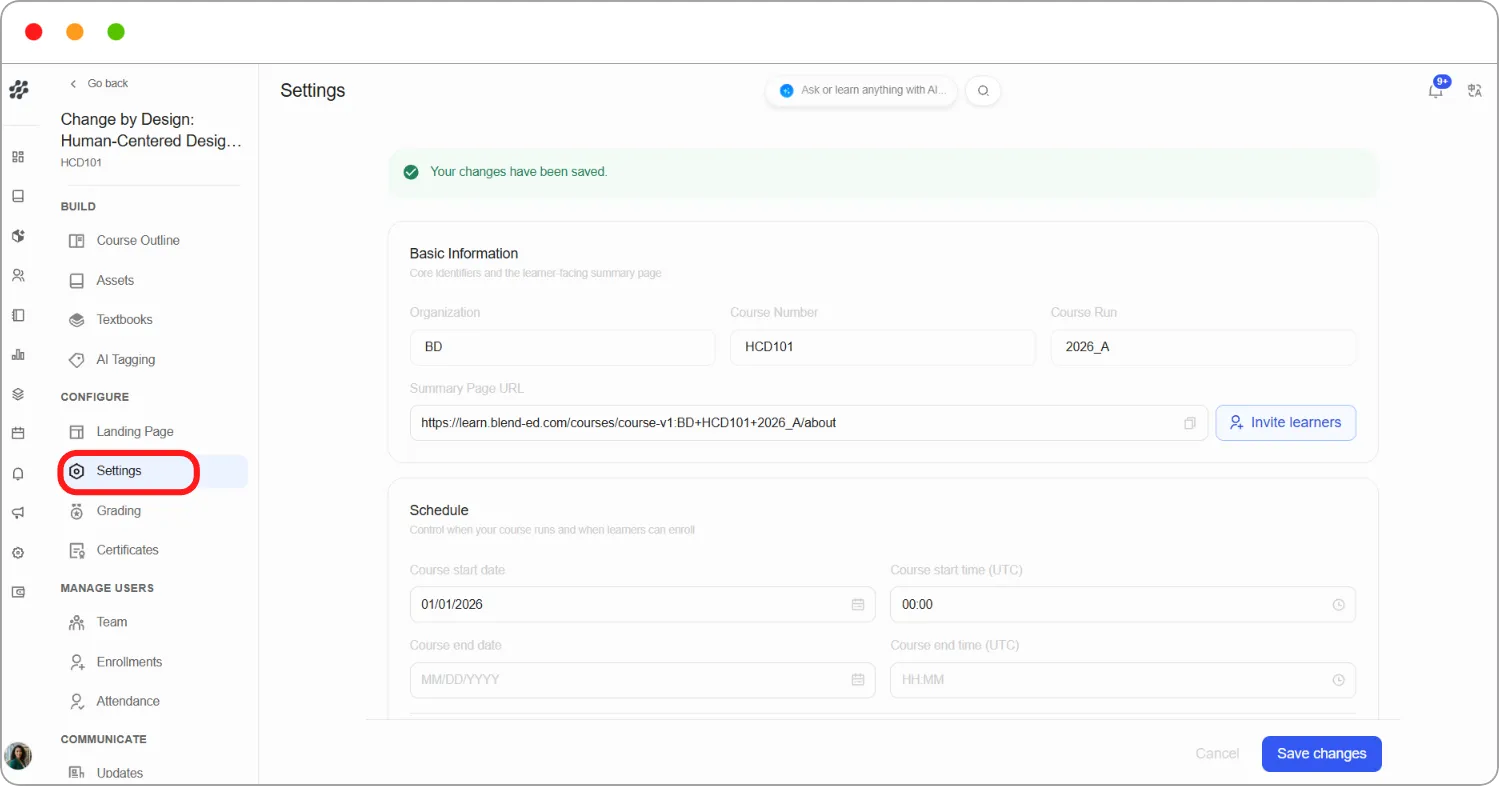Click the Organization field containing BD
The image size is (1499, 786).
pos(562,348)
